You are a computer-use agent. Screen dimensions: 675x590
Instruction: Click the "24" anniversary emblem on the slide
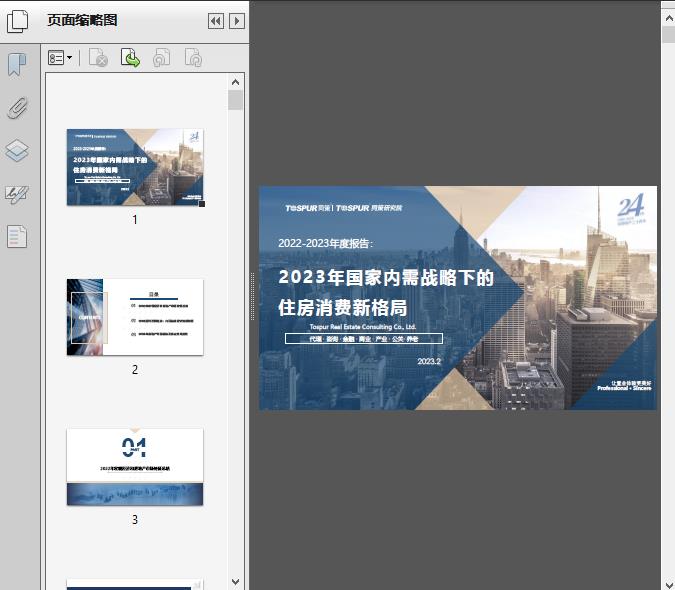point(632,209)
